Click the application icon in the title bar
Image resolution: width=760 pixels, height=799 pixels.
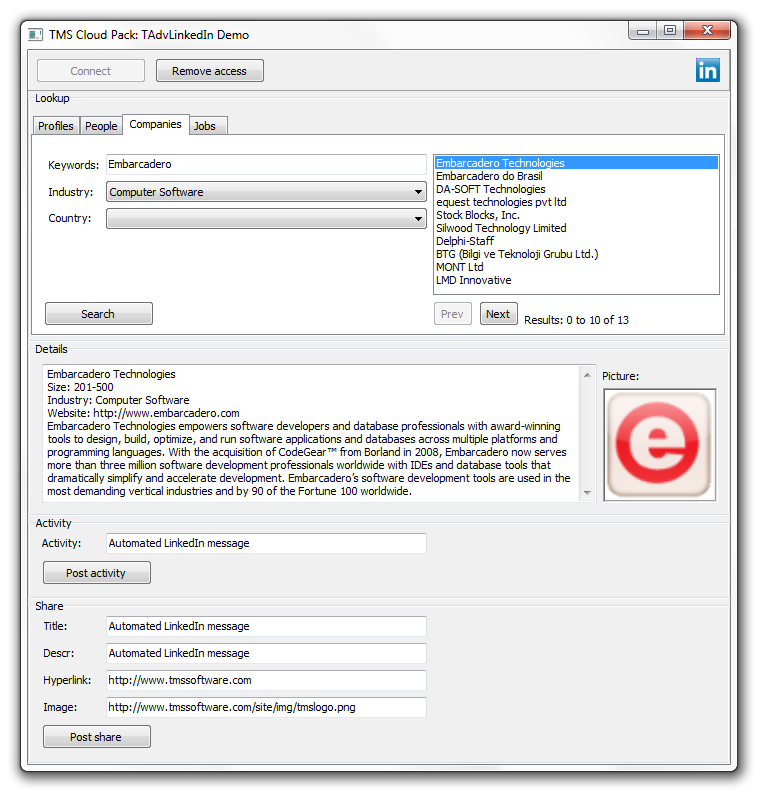(35, 35)
